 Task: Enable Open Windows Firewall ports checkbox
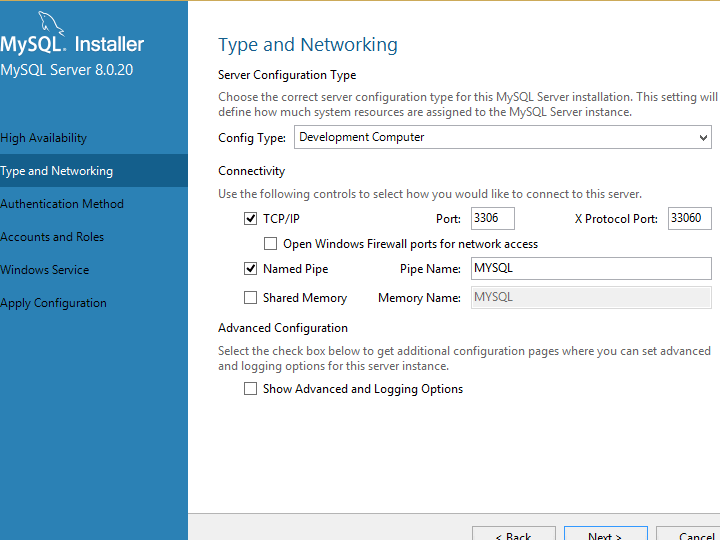(270, 243)
